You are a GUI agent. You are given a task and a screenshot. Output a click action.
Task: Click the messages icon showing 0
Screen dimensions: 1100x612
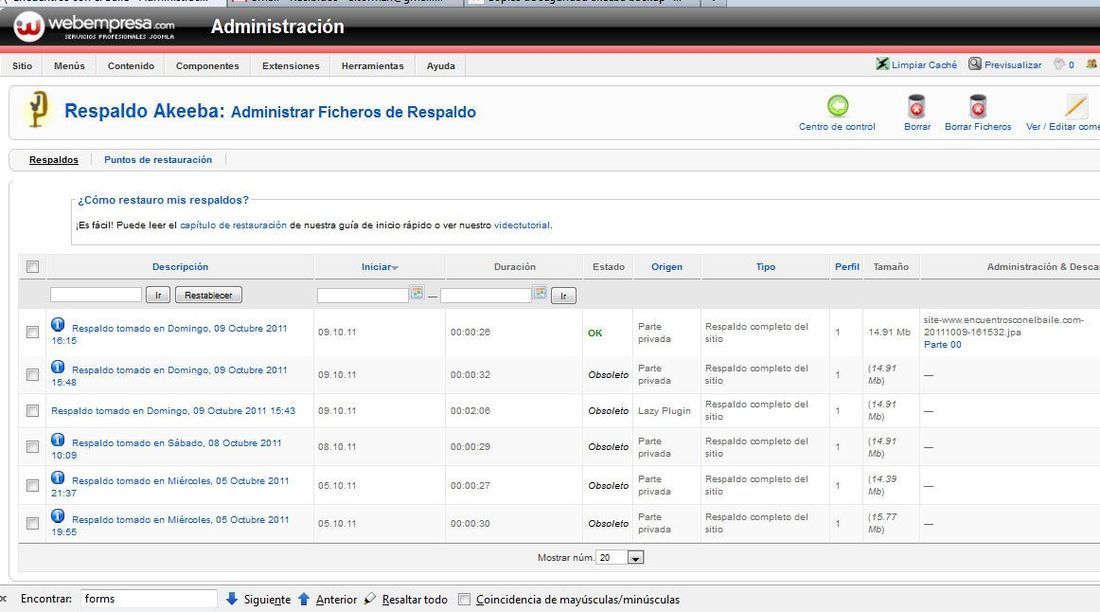[x=1059, y=64]
